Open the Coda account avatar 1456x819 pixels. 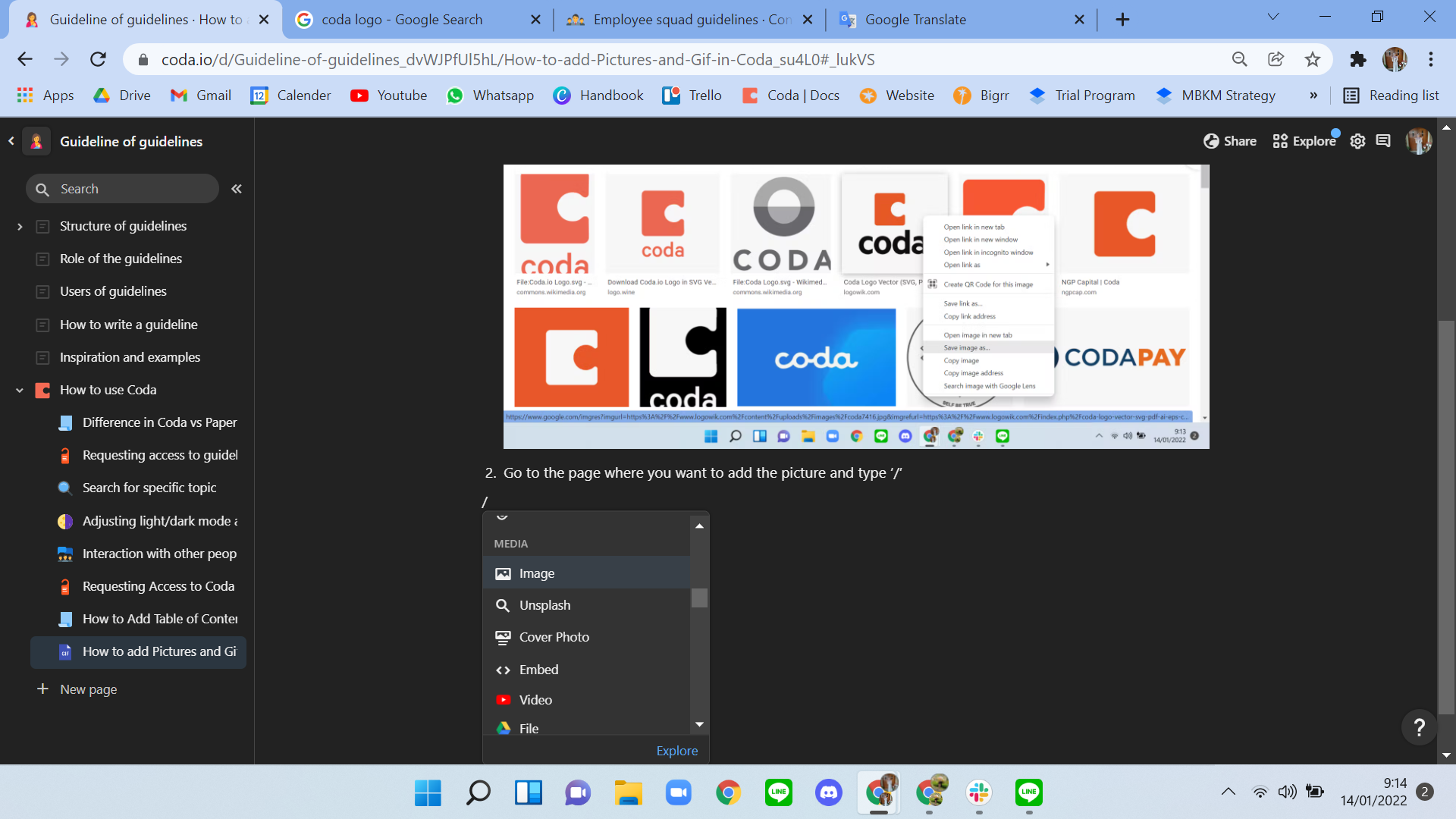pos(1418,141)
